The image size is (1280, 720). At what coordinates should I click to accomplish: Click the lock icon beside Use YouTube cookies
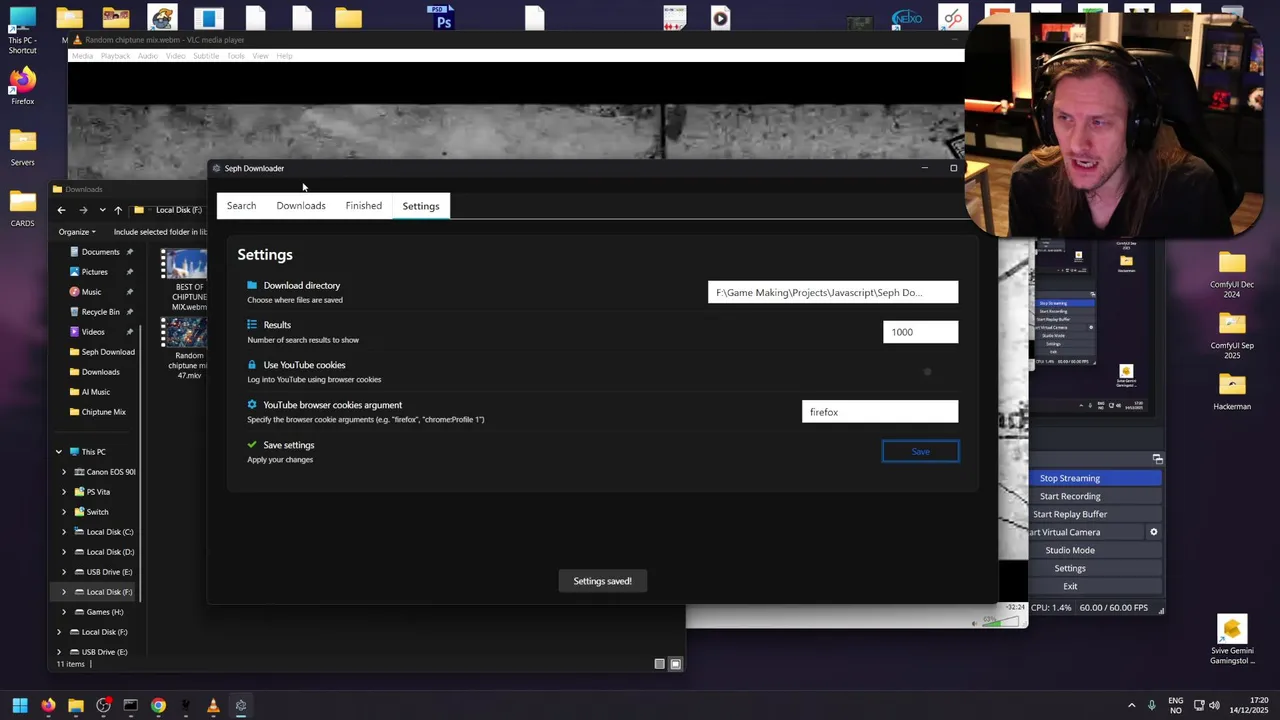(252, 365)
